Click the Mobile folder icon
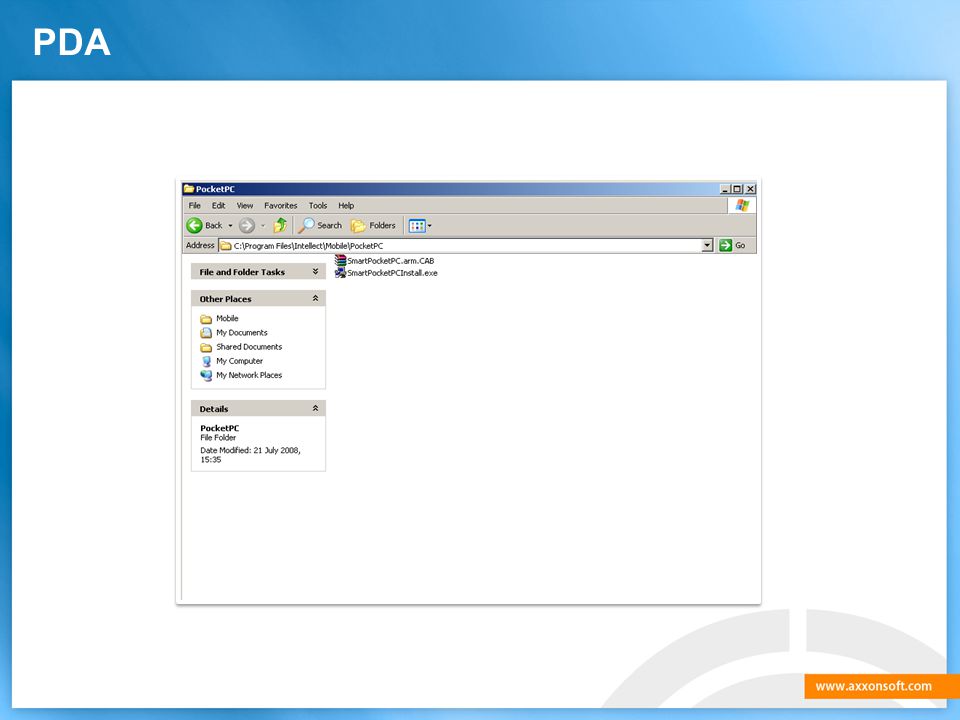The width and height of the screenshot is (960, 720). click(206, 319)
